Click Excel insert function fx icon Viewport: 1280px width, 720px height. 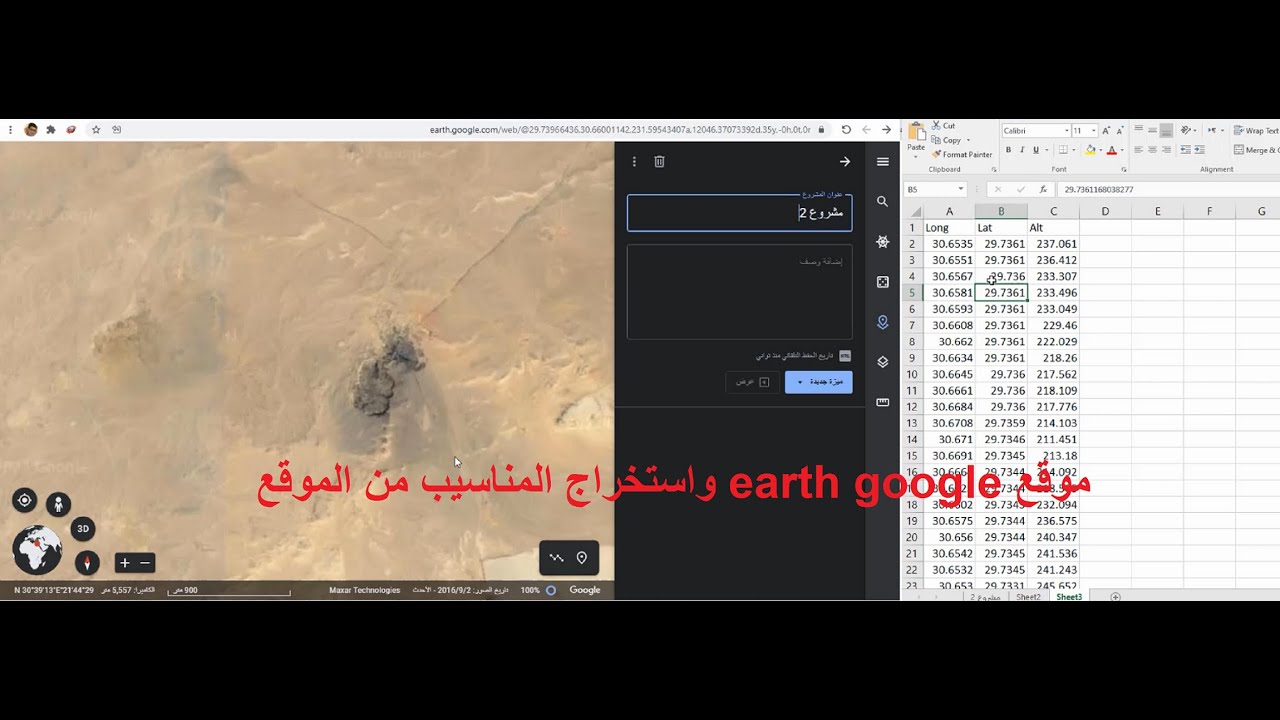pyautogui.click(x=1043, y=189)
